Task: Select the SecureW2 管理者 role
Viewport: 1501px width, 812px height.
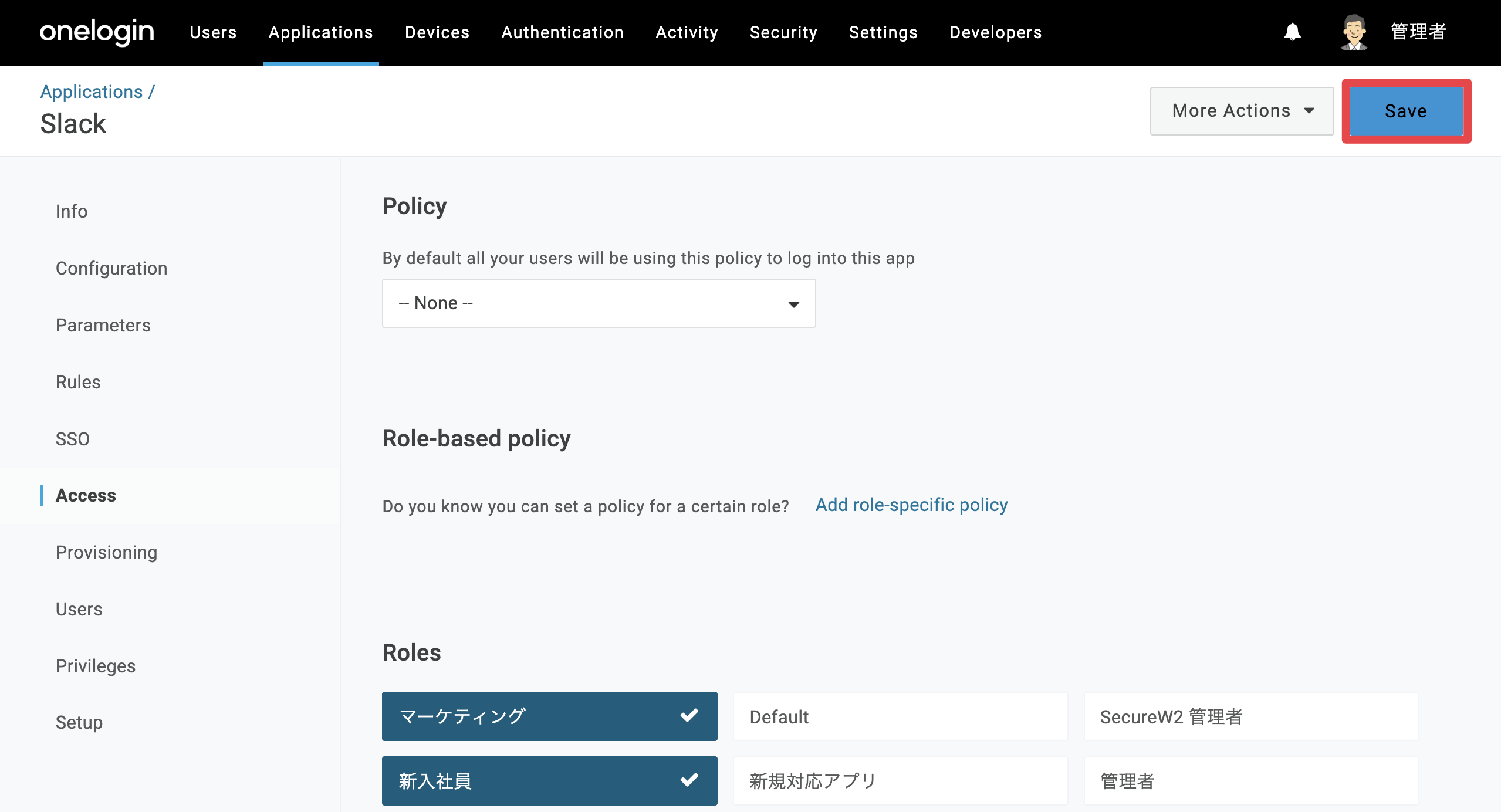Action: tap(1251, 716)
